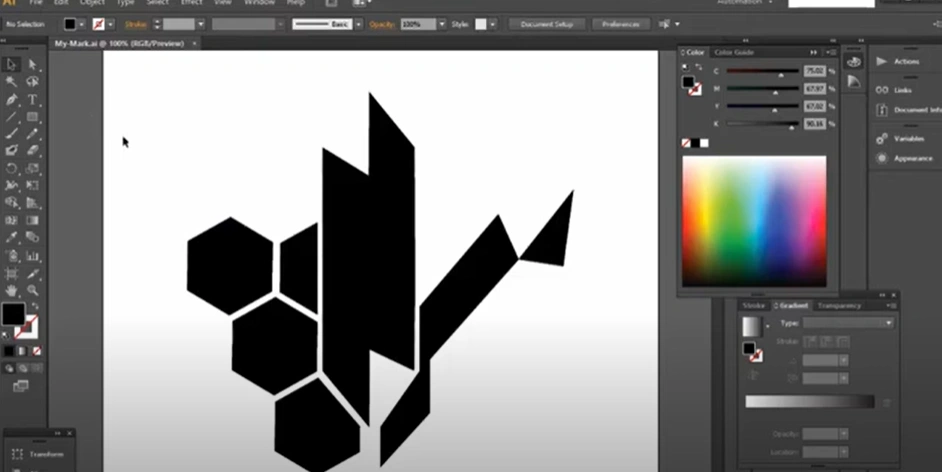Select the Free Transform tool
Image resolution: width=942 pixels, height=472 pixels.
click(x=32, y=186)
